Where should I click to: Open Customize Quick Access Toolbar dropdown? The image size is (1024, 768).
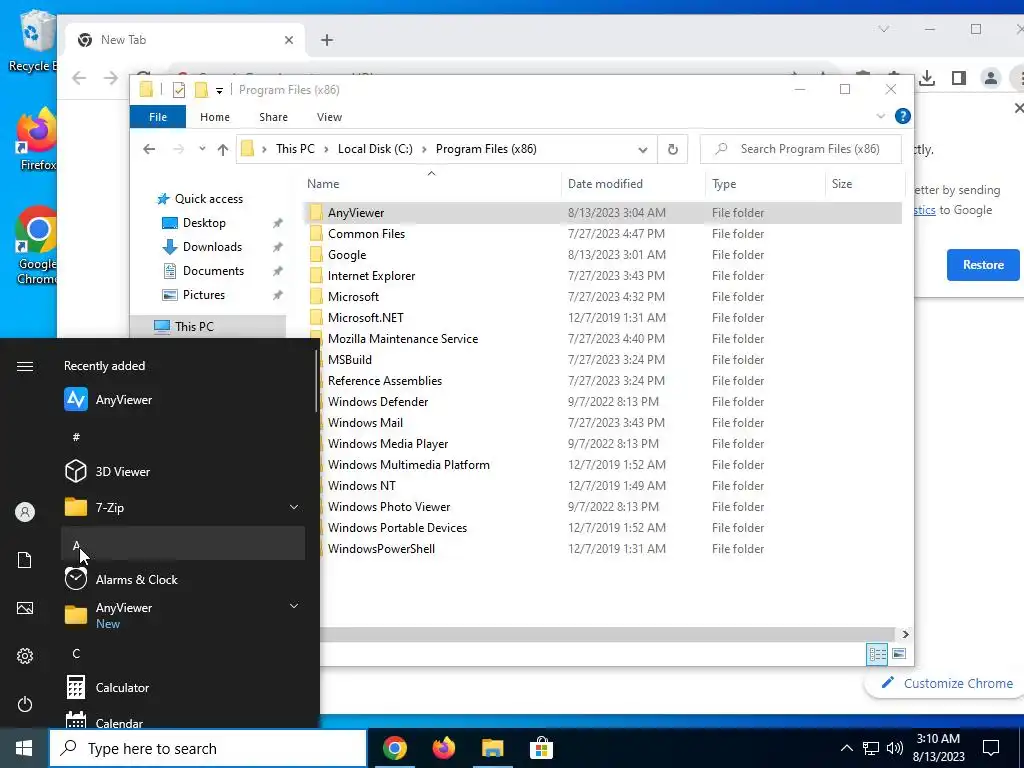[x=219, y=91]
